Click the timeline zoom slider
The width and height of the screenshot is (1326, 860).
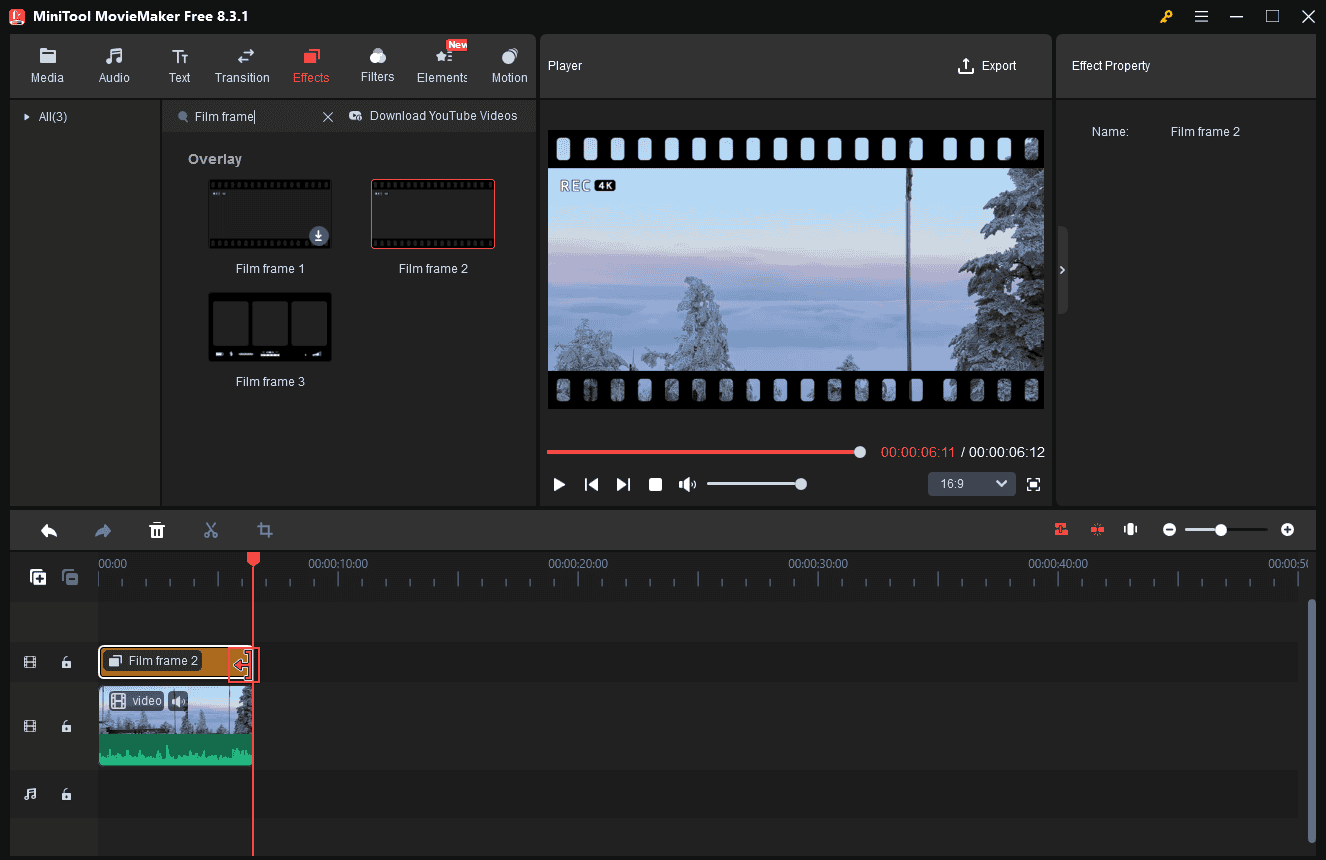1222,530
